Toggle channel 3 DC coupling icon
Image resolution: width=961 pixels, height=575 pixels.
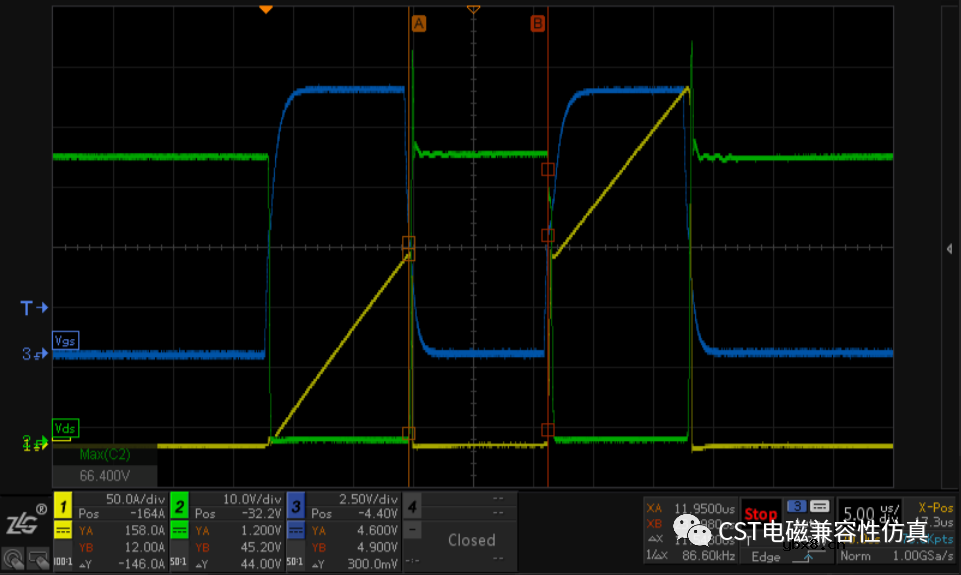coord(297,529)
